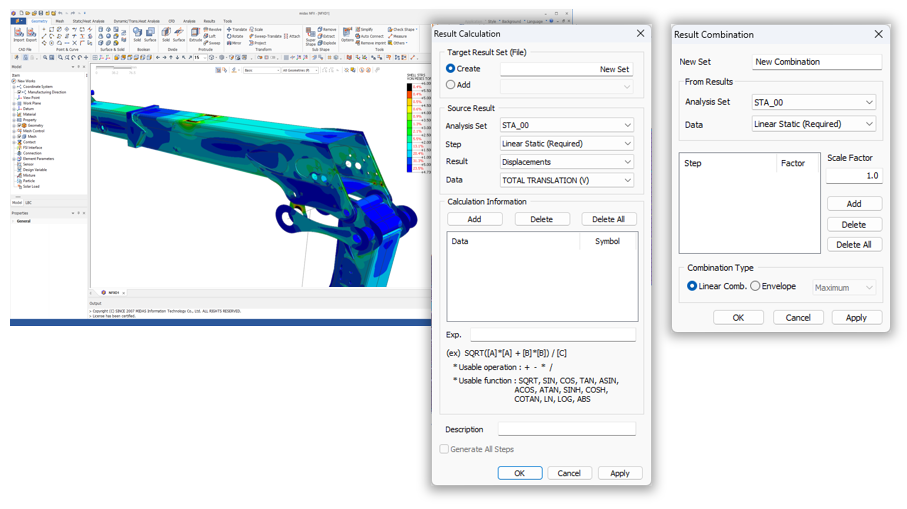The image size is (907, 509).
Task: Click OK in Result Calculation dialog
Action: coord(519,473)
